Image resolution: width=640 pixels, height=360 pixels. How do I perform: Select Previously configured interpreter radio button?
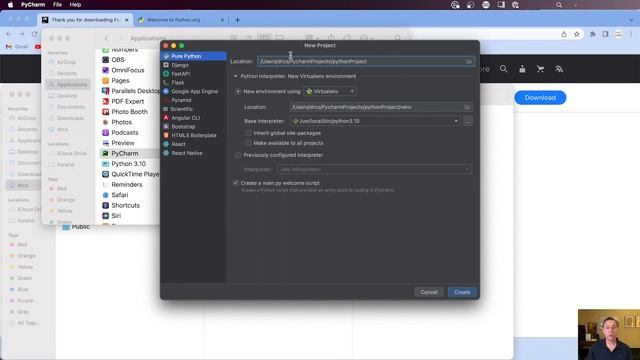click(x=238, y=155)
